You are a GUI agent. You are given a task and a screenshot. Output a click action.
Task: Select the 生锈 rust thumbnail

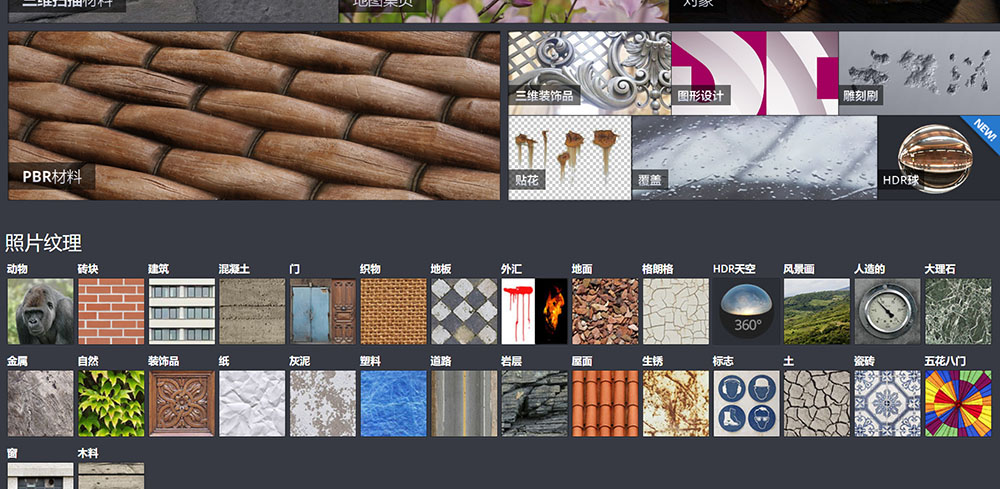click(676, 404)
